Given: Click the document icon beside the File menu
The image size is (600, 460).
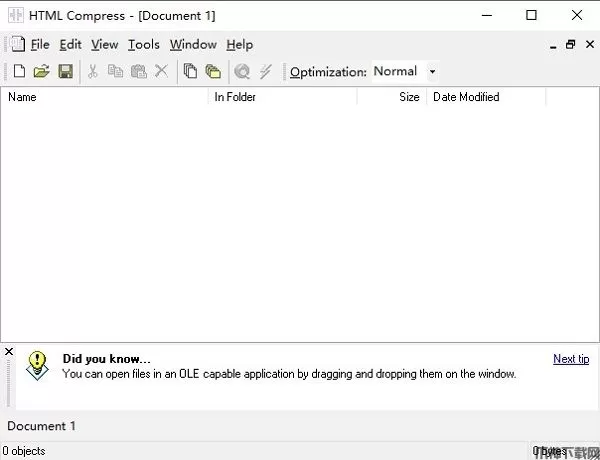Looking at the screenshot, I should point(17,44).
